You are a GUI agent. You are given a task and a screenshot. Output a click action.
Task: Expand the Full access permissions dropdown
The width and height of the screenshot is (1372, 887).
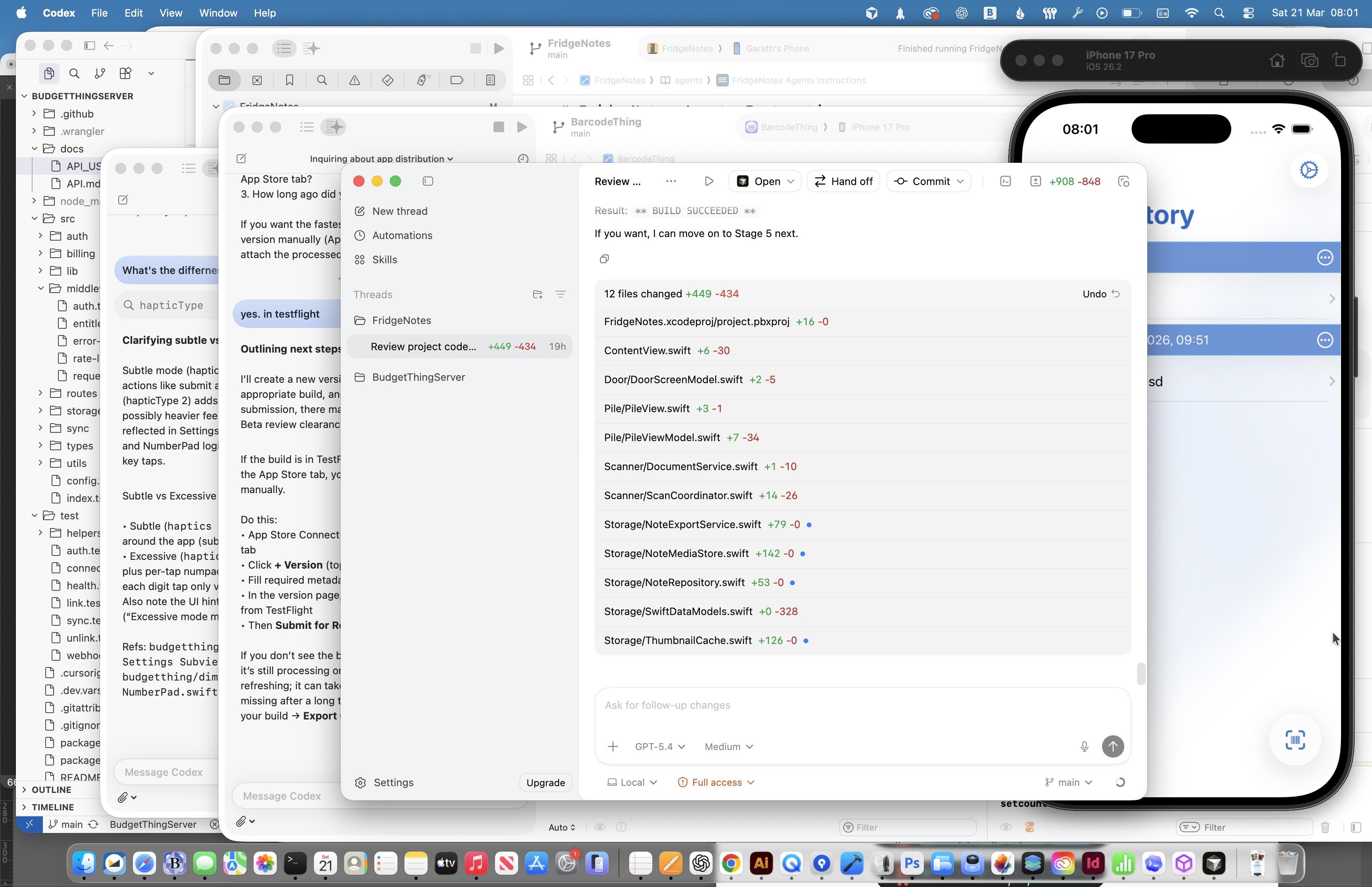click(x=716, y=782)
